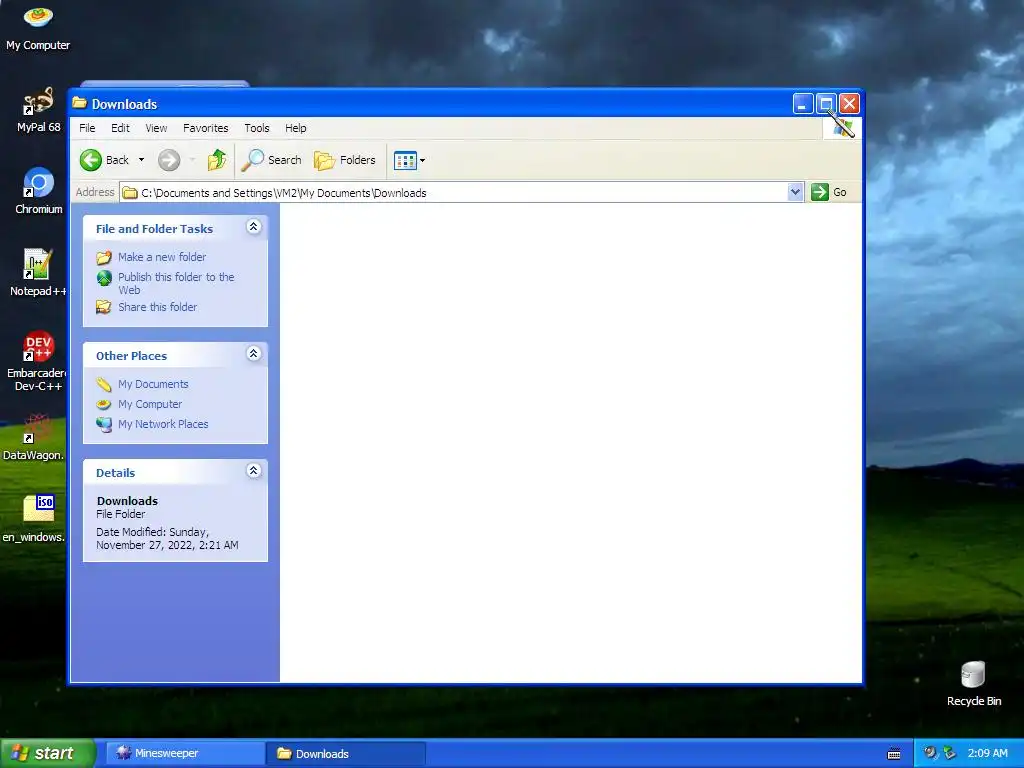Go up one folder level
The image size is (1024, 768).
[216, 160]
